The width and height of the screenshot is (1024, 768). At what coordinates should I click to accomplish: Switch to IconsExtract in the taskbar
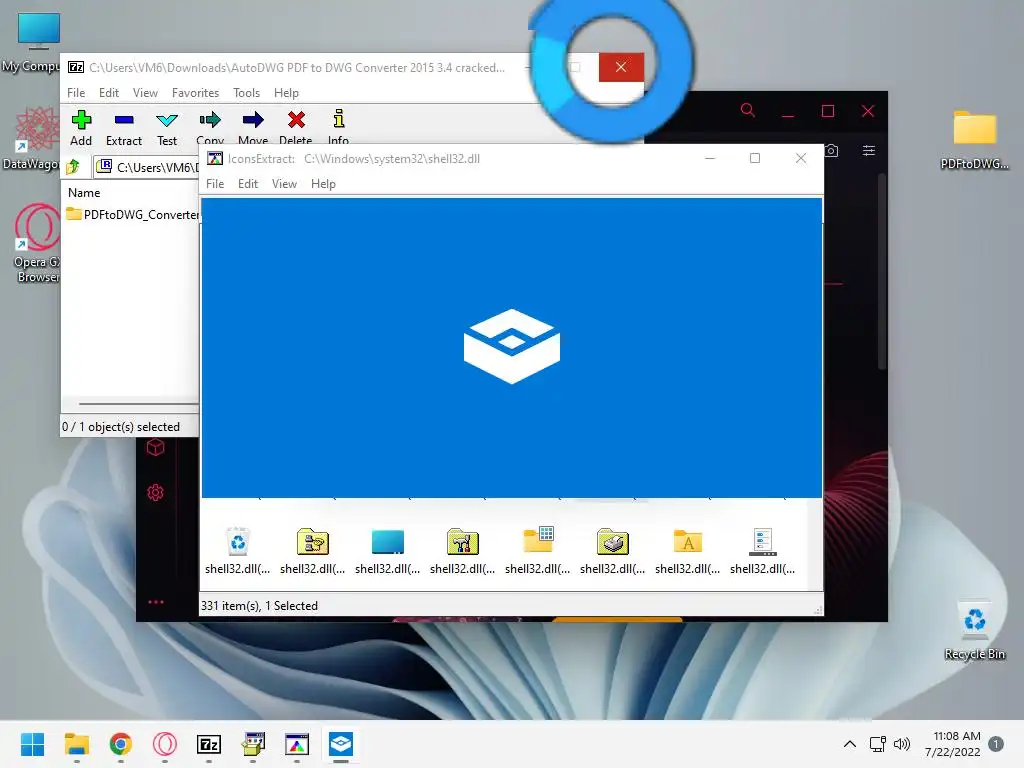pos(296,744)
